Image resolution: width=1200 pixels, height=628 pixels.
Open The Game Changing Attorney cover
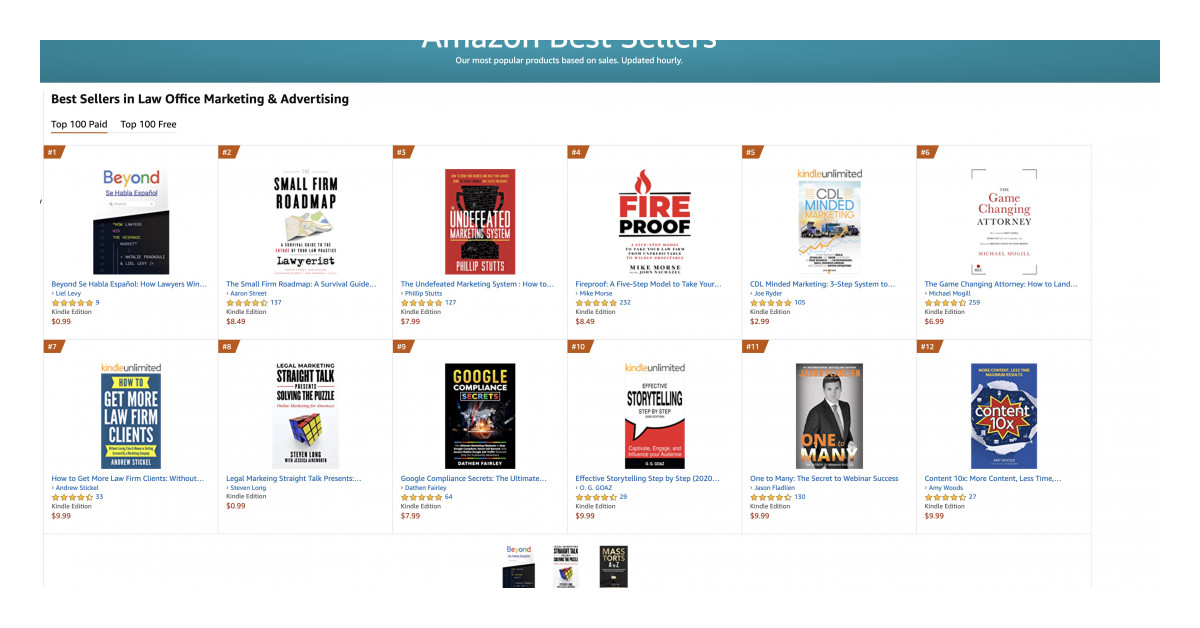[1004, 221]
